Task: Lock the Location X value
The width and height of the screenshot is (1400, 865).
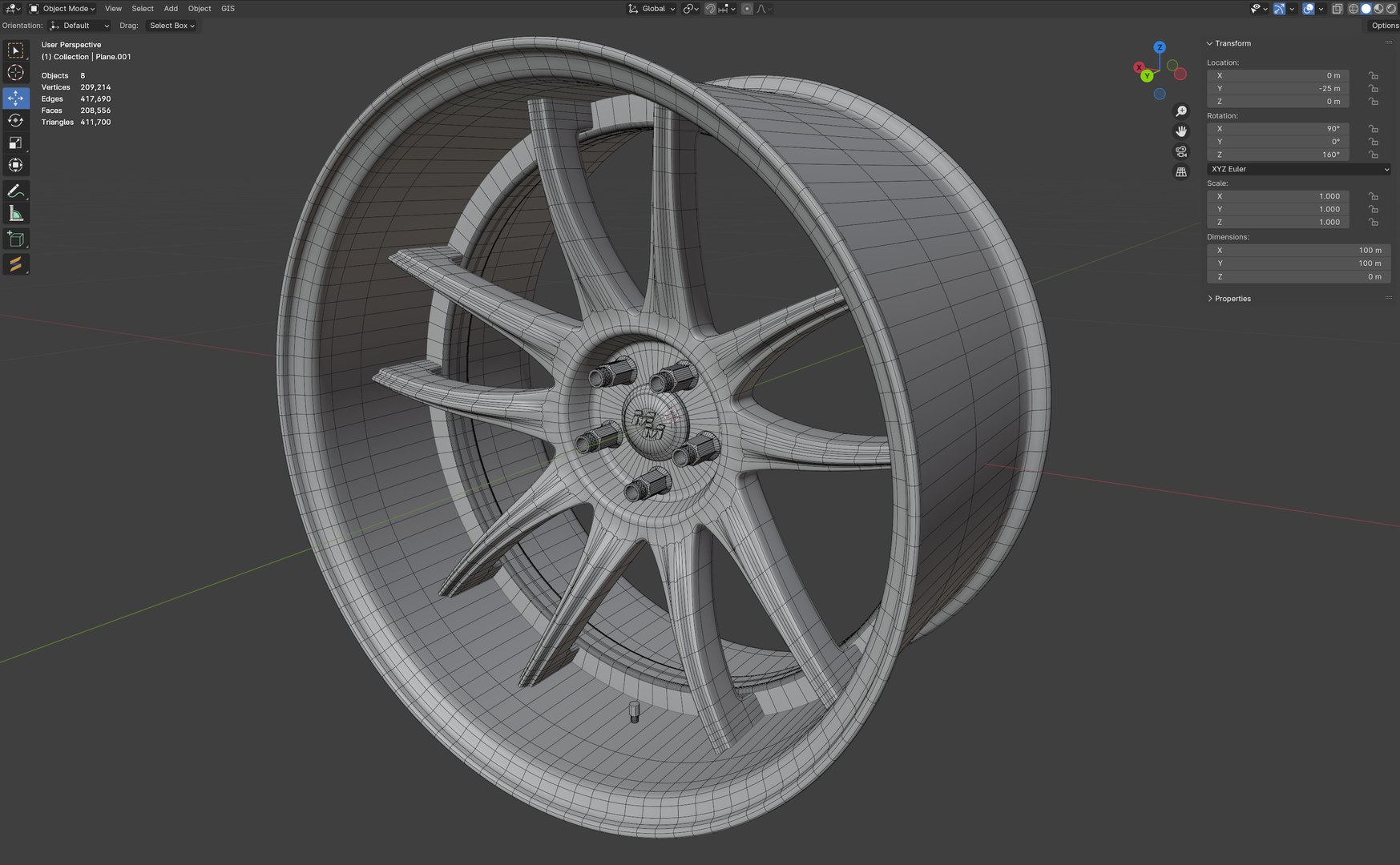Action: pos(1373,75)
